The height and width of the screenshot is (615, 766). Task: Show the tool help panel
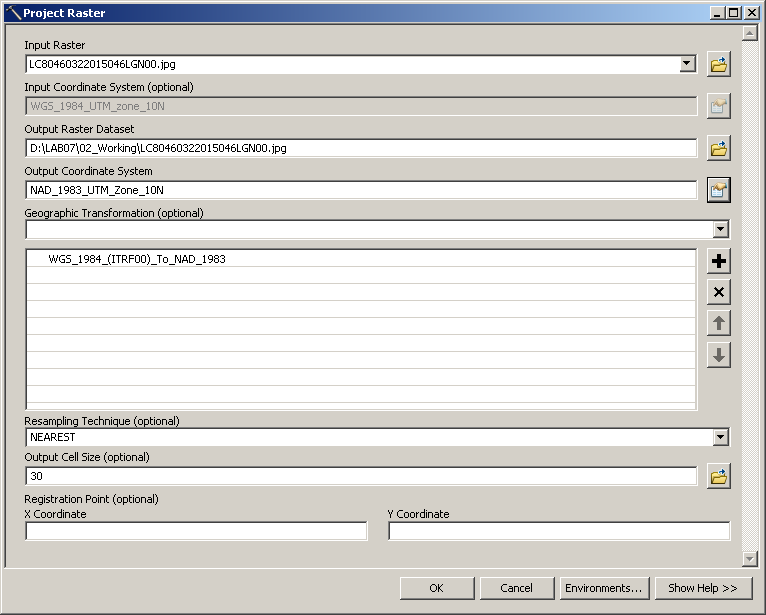coord(702,588)
